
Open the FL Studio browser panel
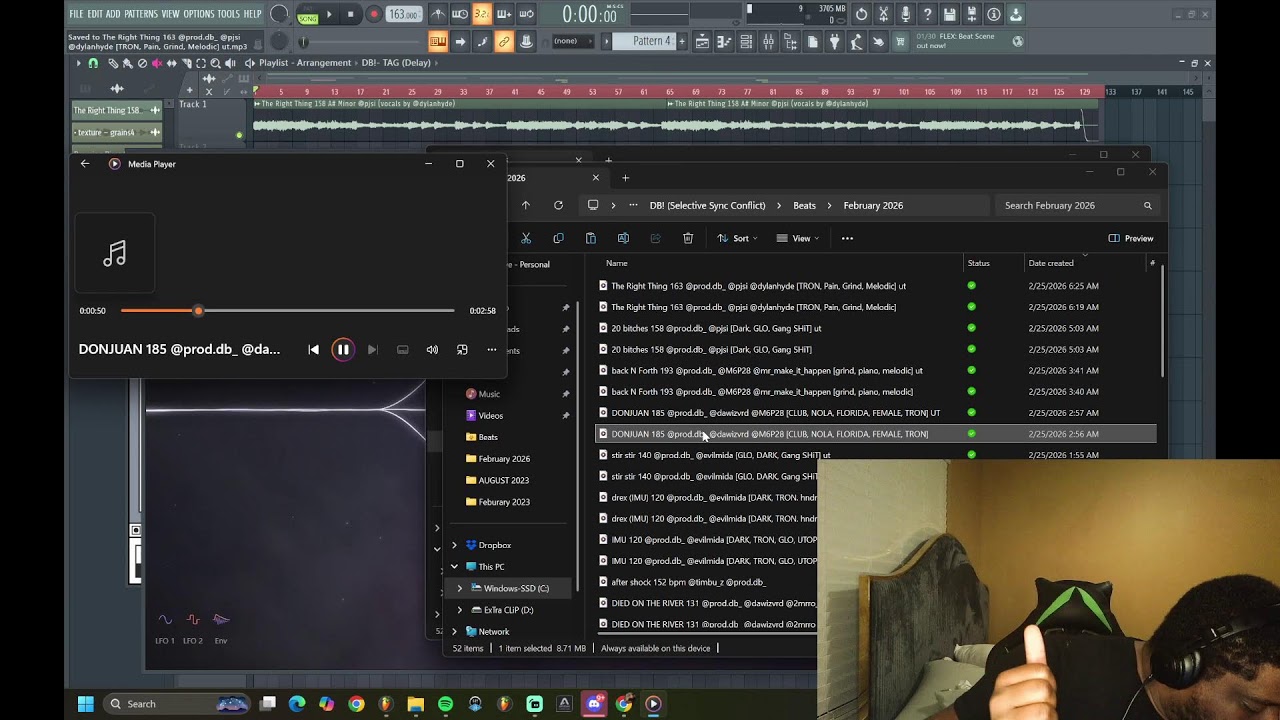coord(790,41)
